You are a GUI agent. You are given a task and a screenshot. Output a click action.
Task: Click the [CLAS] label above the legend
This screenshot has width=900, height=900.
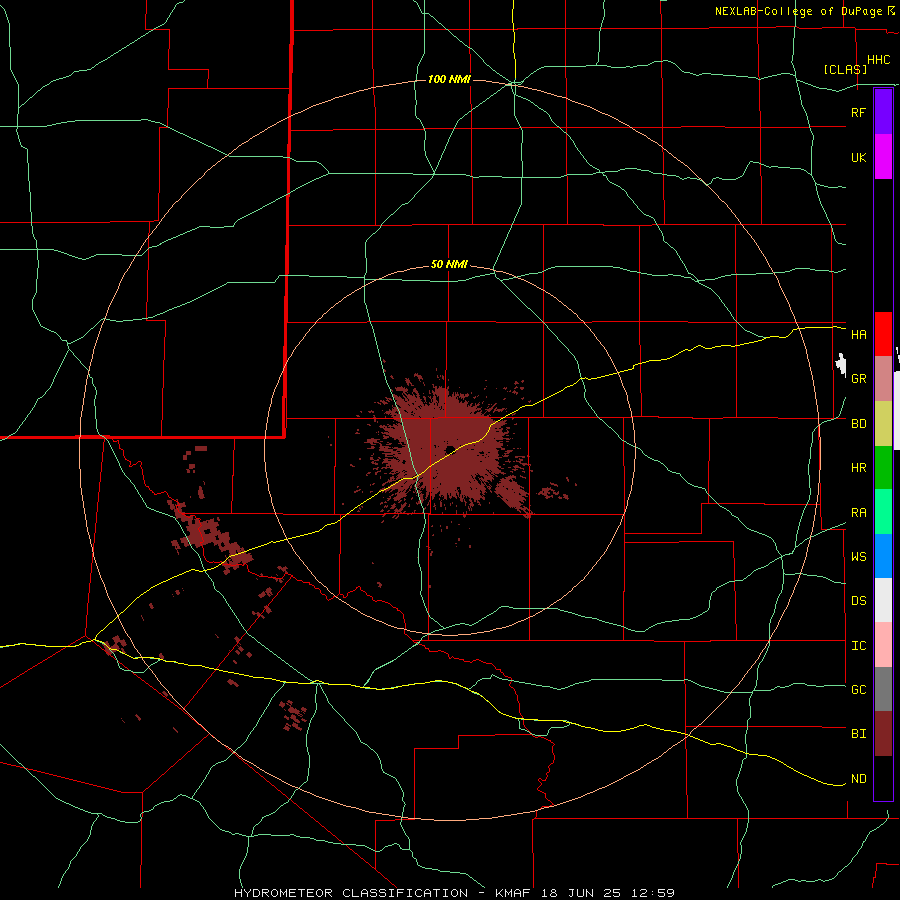(845, 69)
